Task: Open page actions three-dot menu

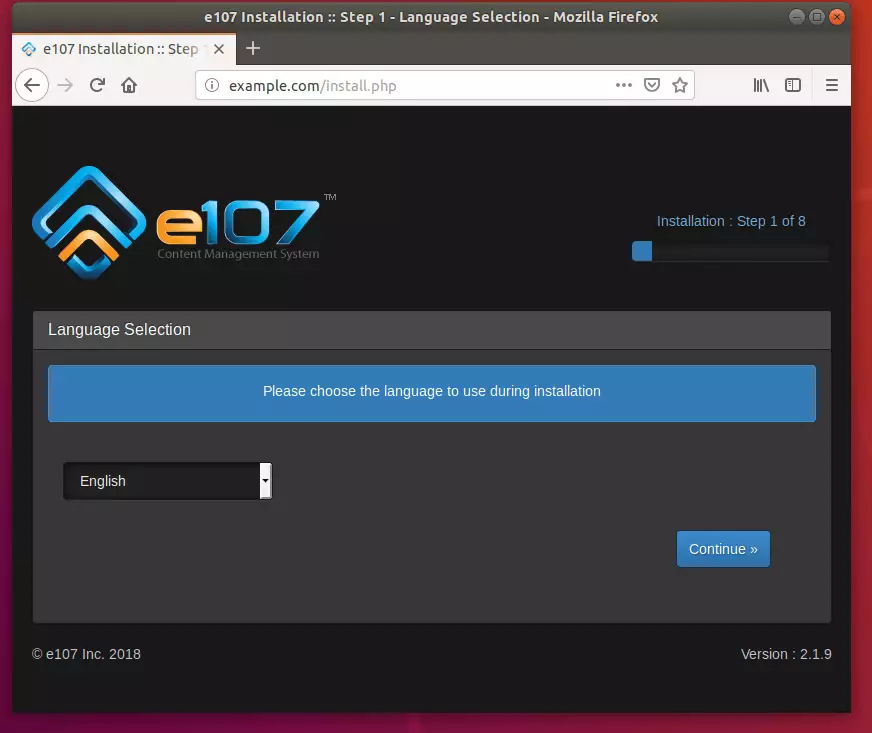Action: [623, 85]
